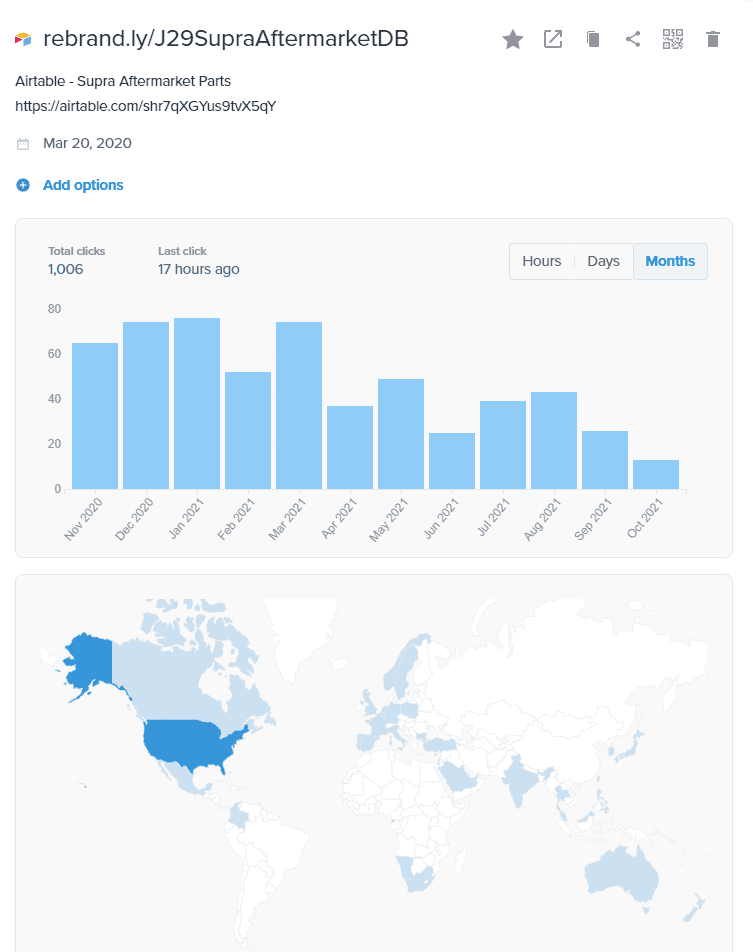Click the Mar 2021 bar in chart
The width and height of the screenshot is (753, 952).
pyautogui.click(x=299, y=405)
